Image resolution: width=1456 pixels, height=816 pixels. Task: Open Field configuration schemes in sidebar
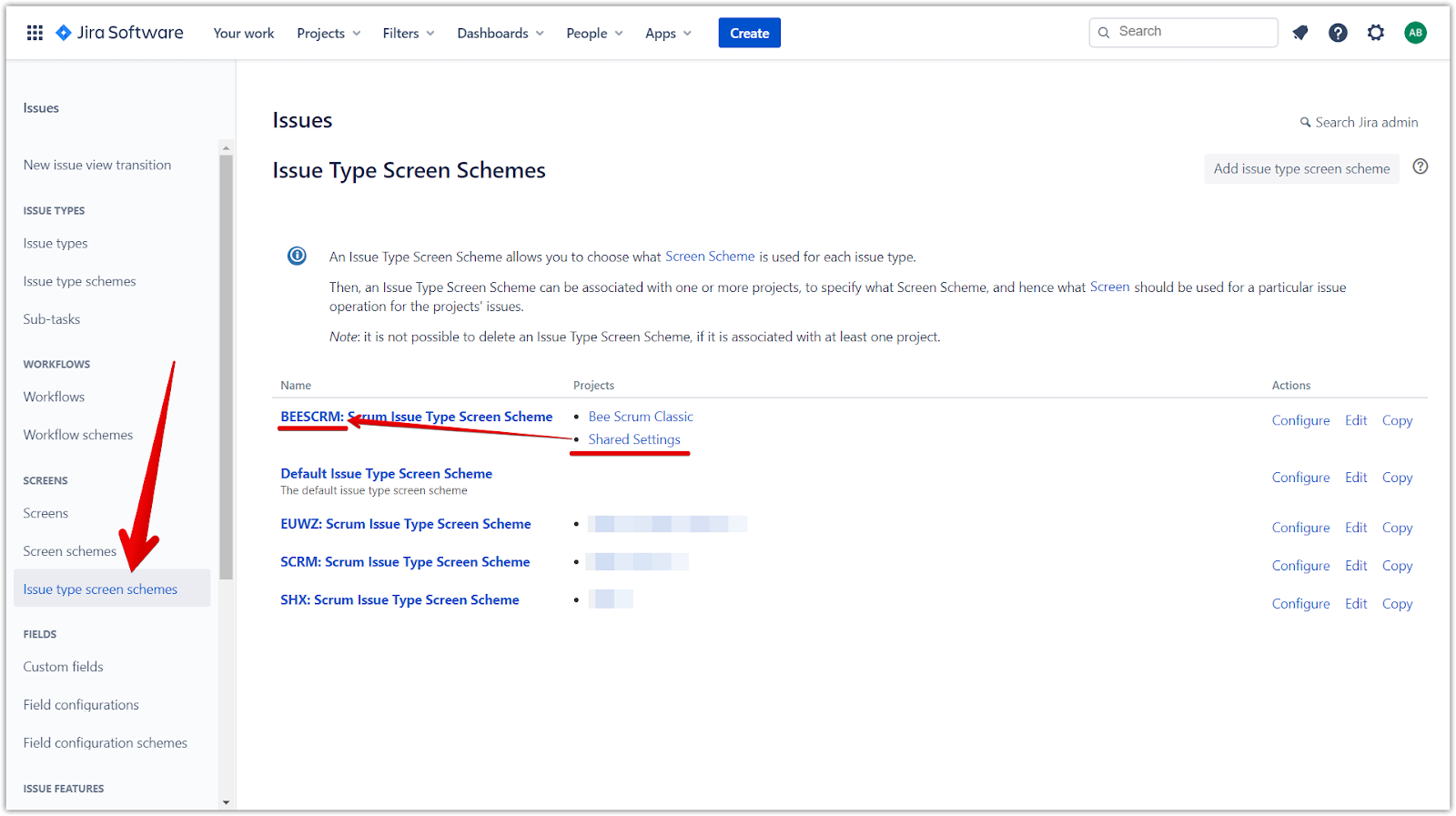105,743
